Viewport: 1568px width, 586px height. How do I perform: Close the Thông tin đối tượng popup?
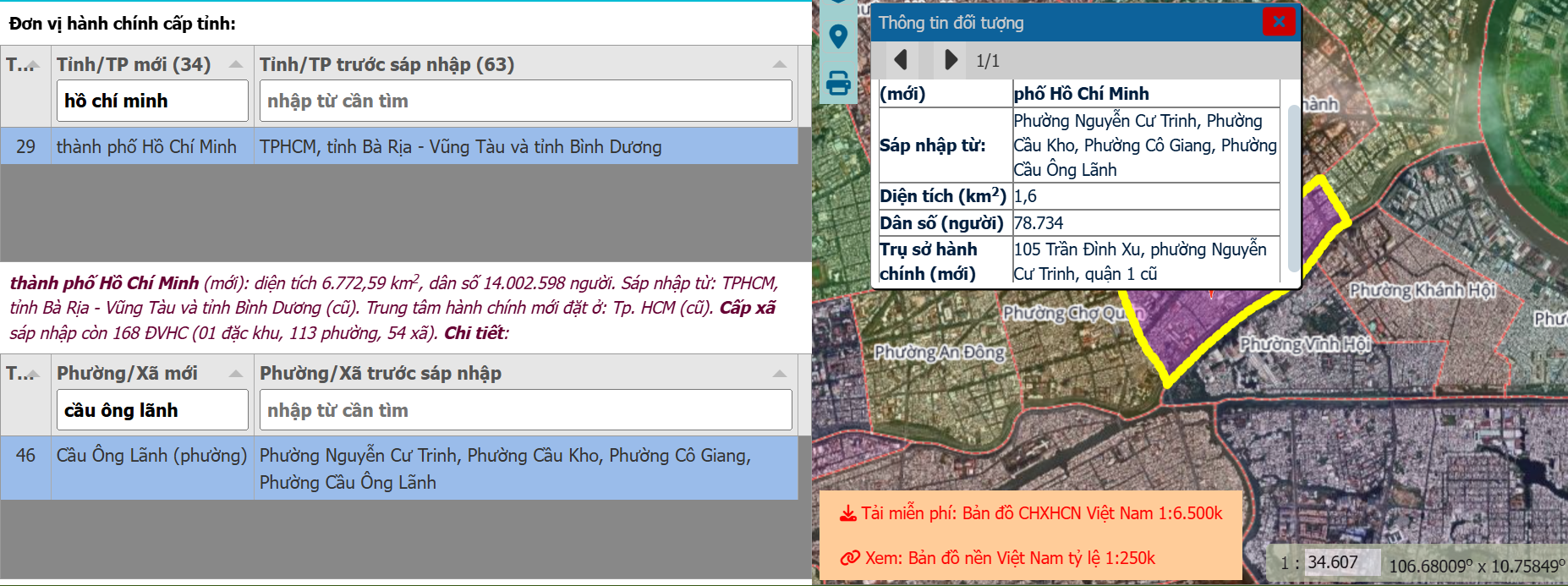pyautogui.click(x=1279, y=22)
